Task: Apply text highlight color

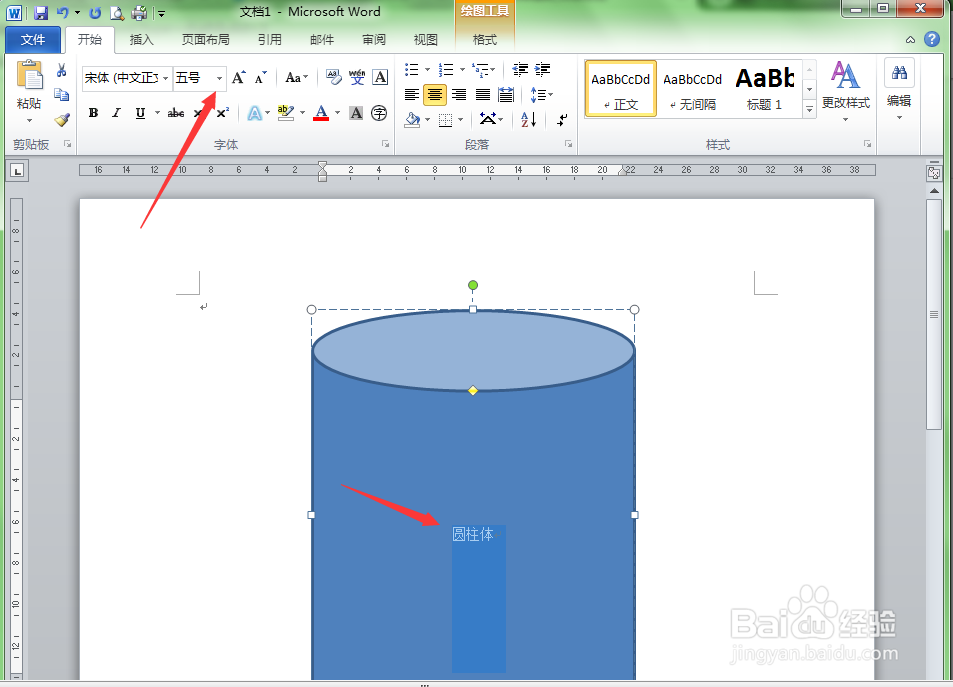Action: tap(285, 113)
